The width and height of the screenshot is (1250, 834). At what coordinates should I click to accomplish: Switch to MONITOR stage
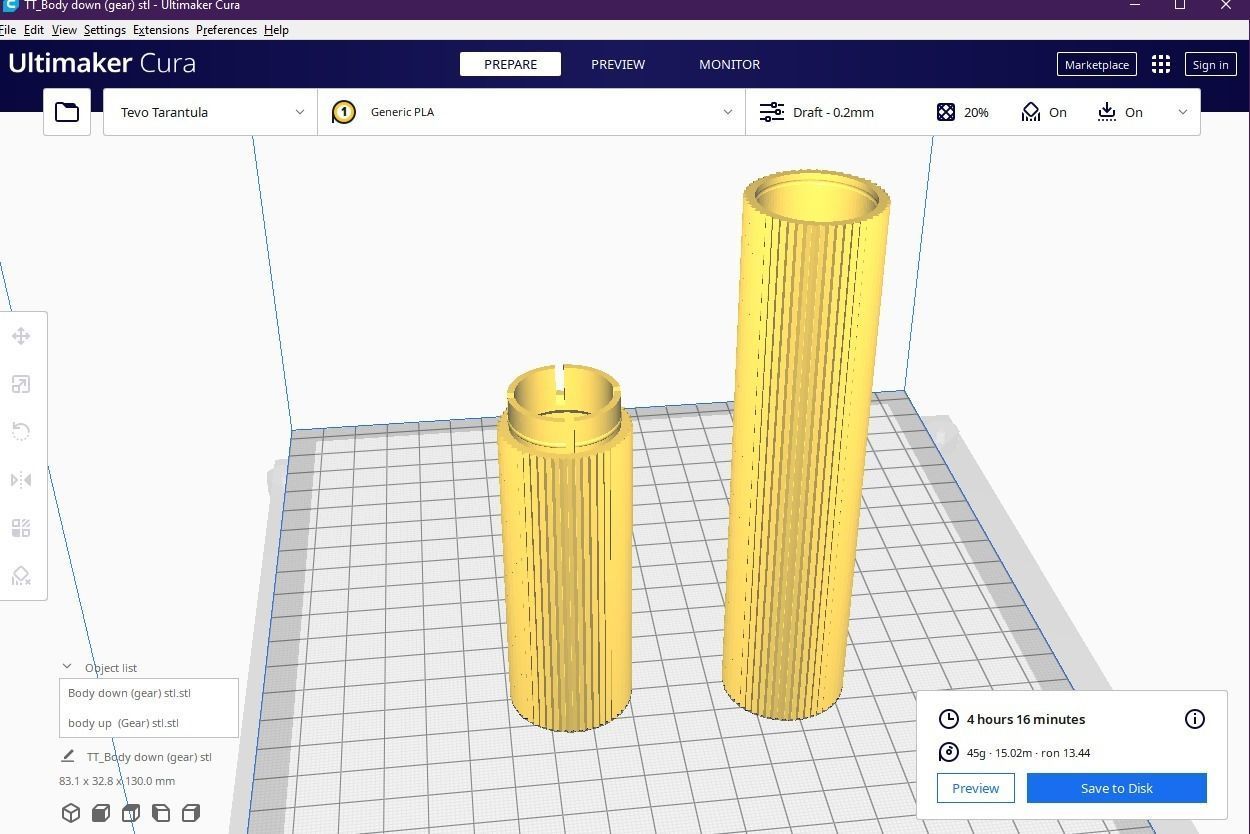729,64
